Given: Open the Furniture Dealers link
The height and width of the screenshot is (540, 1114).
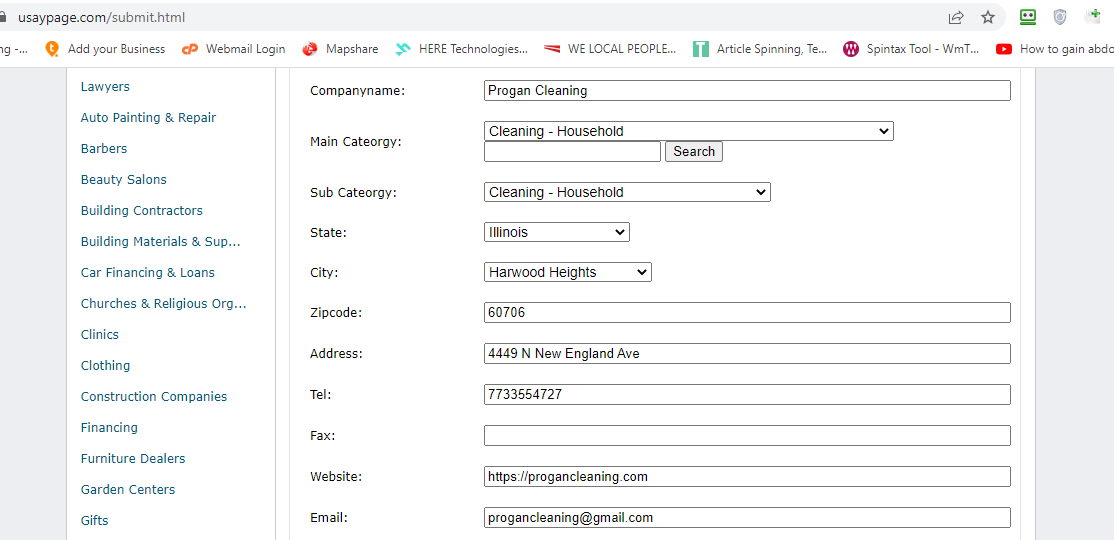Looking at the screenshot, I should click(x=133, y=458).
